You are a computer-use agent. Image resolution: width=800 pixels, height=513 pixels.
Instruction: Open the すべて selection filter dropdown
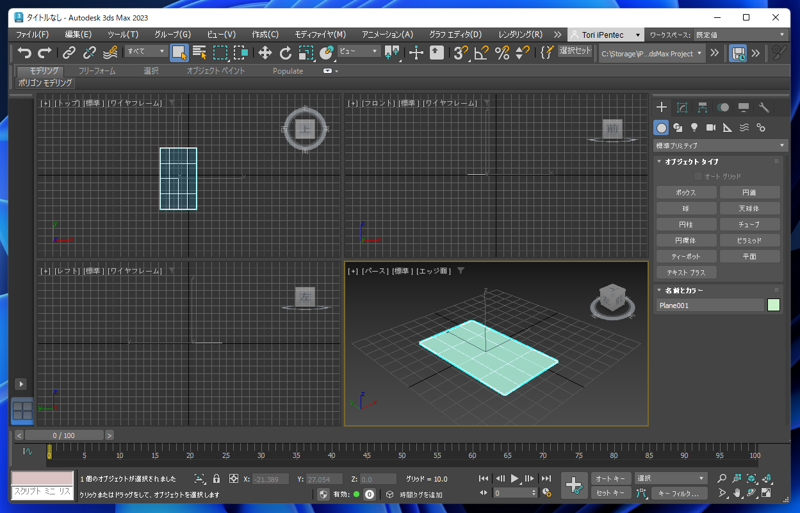tap(145, 51)
